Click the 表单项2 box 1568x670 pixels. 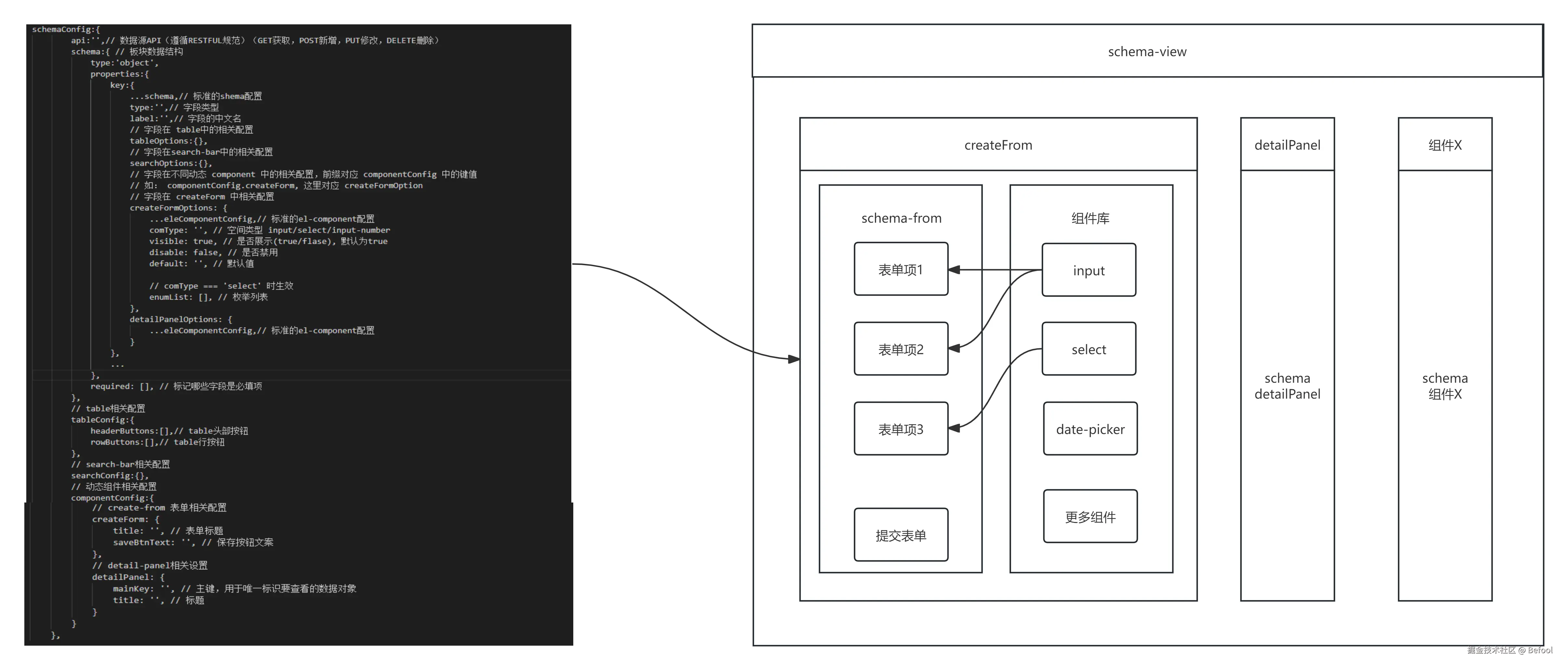tap(900, 349)
